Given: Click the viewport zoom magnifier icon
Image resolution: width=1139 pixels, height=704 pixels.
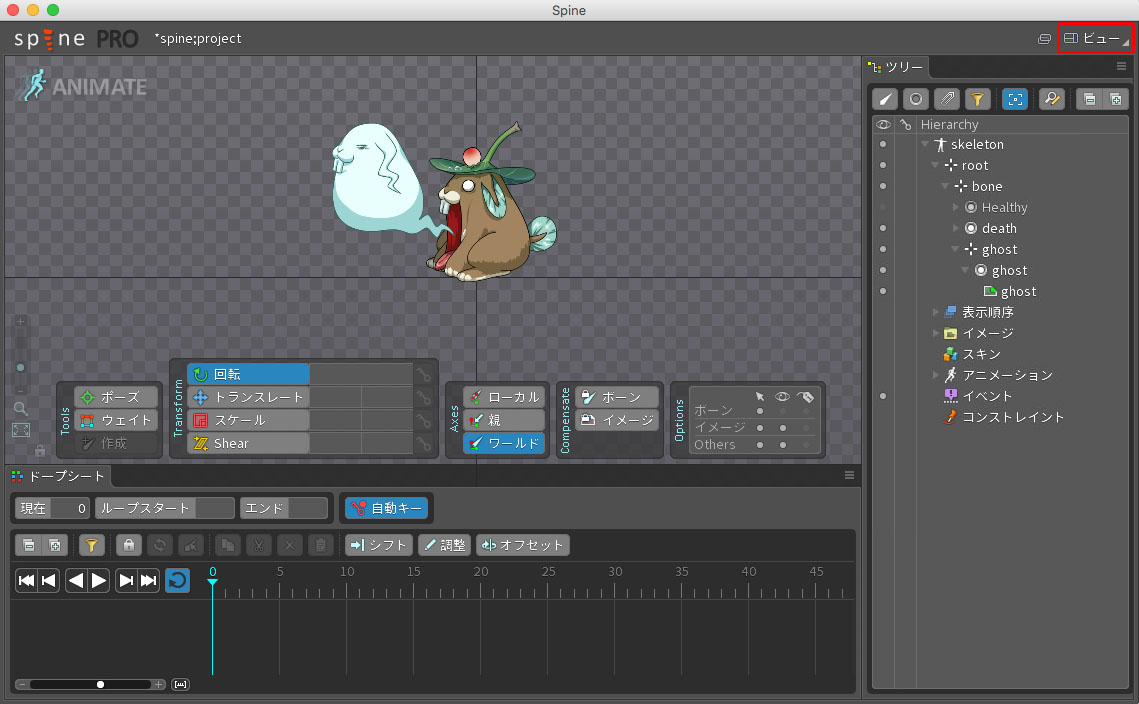Looking at the screenshot, I should (x=20, y=408).
